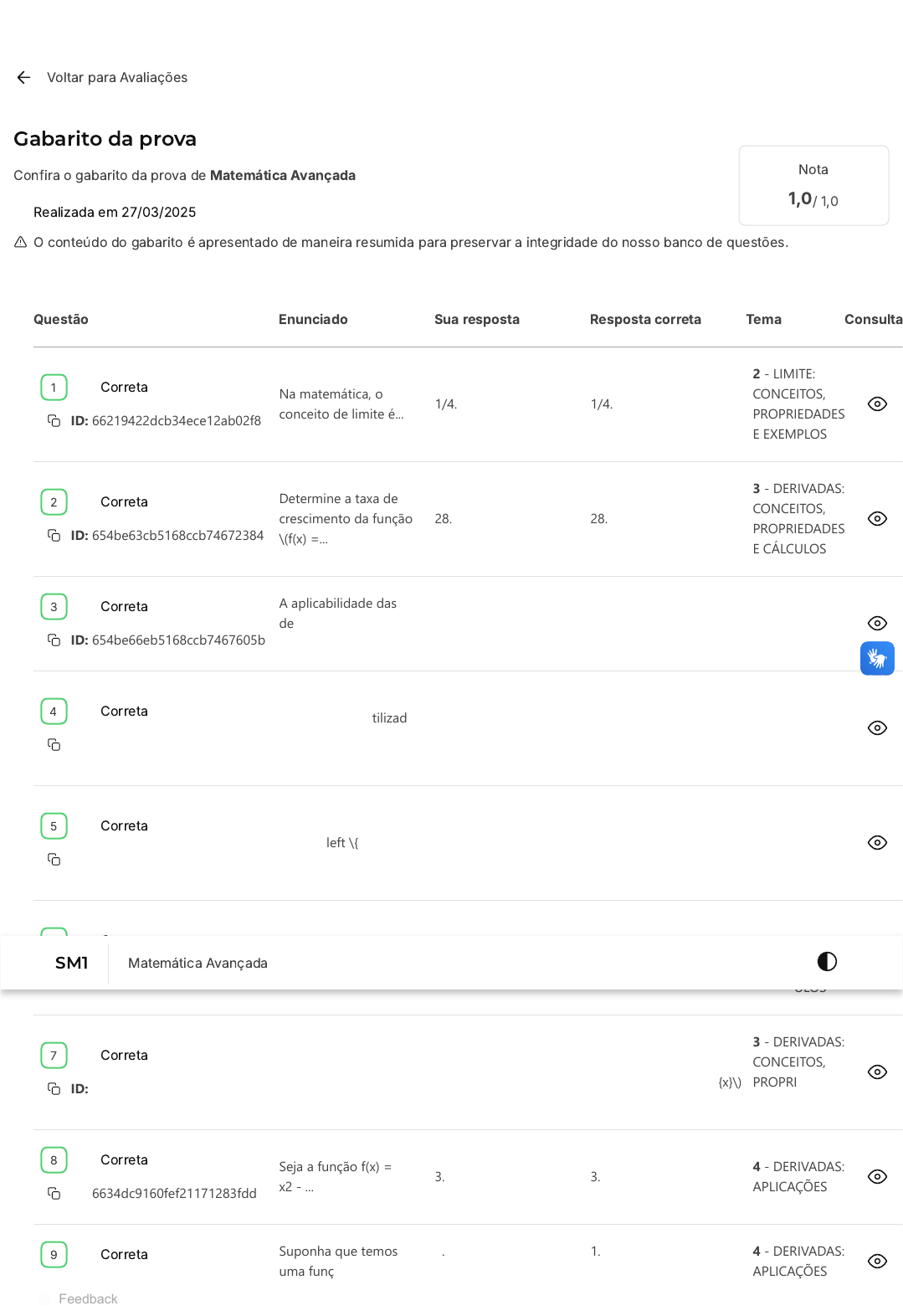Click the SM1 logo in header
This screenshot has height=1316, width=903.
click(72, 964)
